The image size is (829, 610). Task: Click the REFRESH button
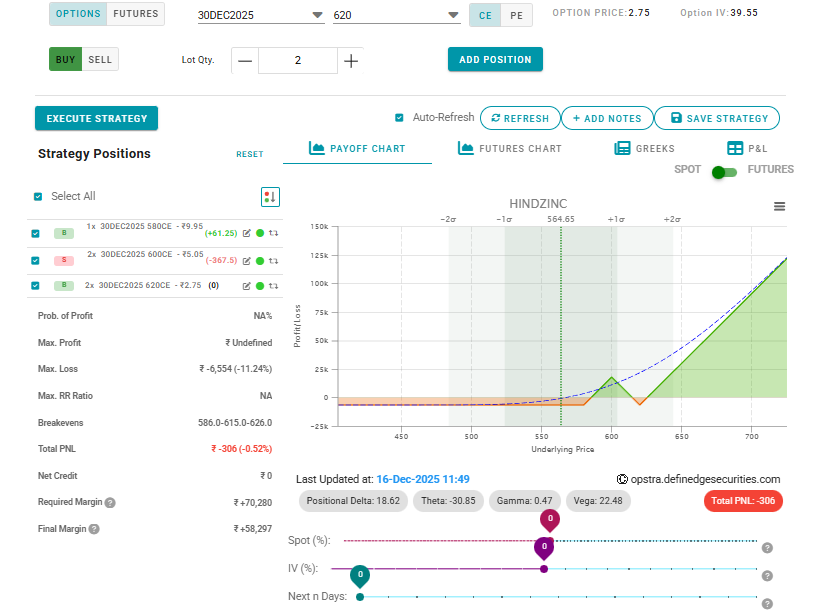pyautogui.click(x=520, y=118)
